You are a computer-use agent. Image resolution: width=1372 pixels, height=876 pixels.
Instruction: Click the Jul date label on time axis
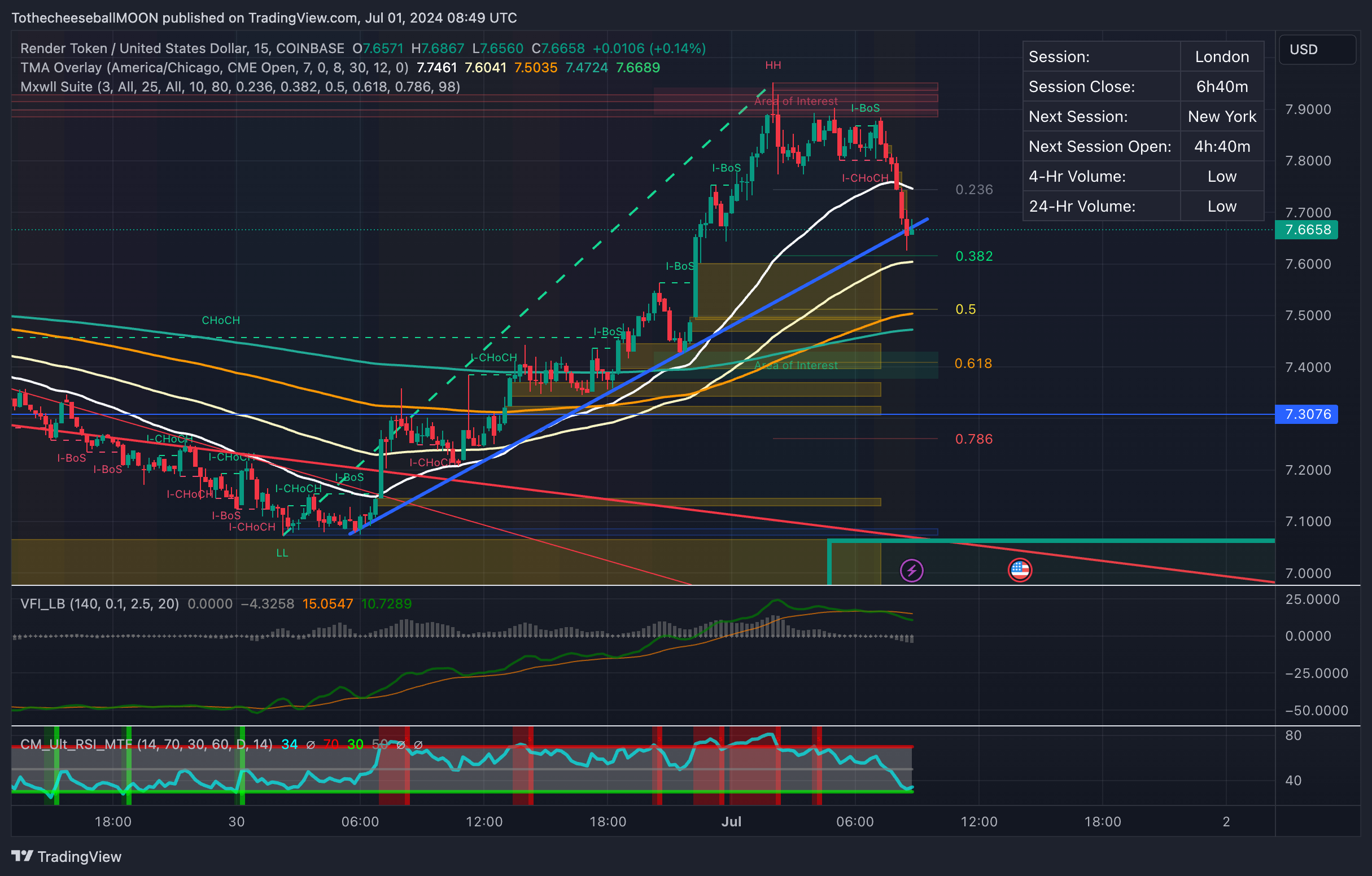(x=731, y=821)
